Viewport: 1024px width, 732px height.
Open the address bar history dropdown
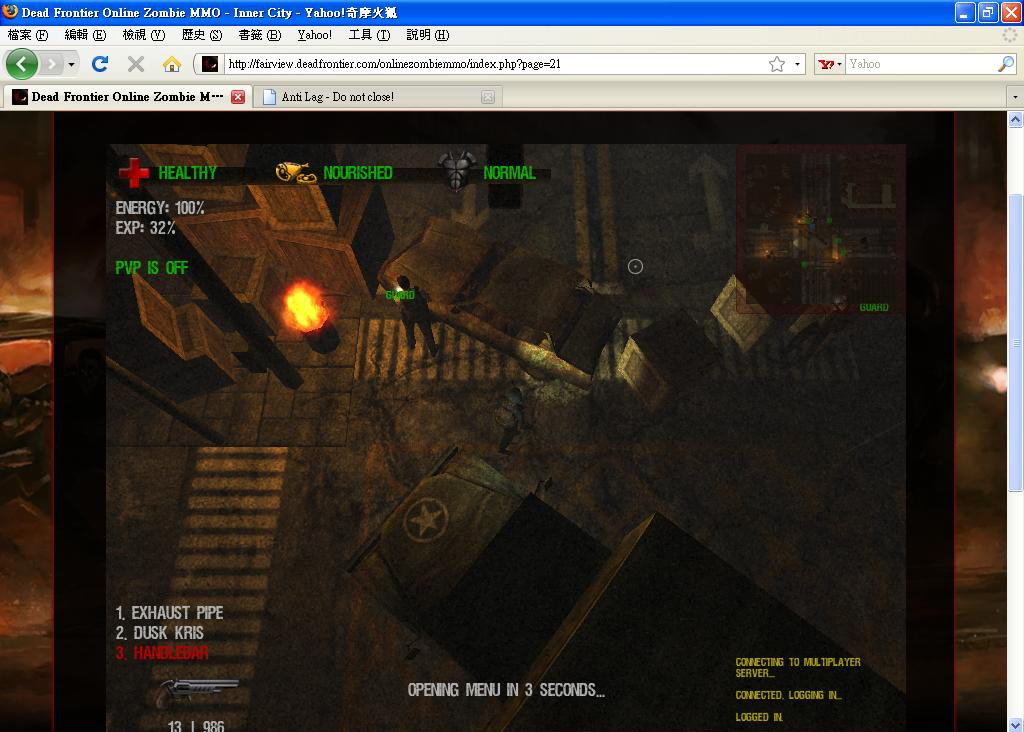pos(797,64)
